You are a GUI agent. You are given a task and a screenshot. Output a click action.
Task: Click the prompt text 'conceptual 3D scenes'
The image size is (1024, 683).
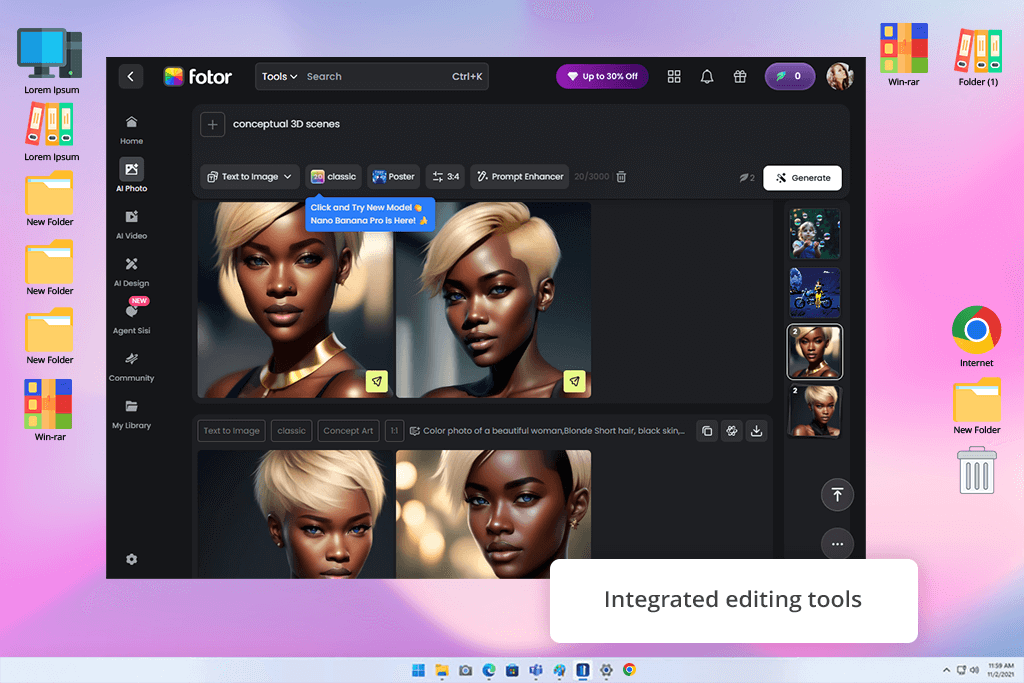point(286,124)
